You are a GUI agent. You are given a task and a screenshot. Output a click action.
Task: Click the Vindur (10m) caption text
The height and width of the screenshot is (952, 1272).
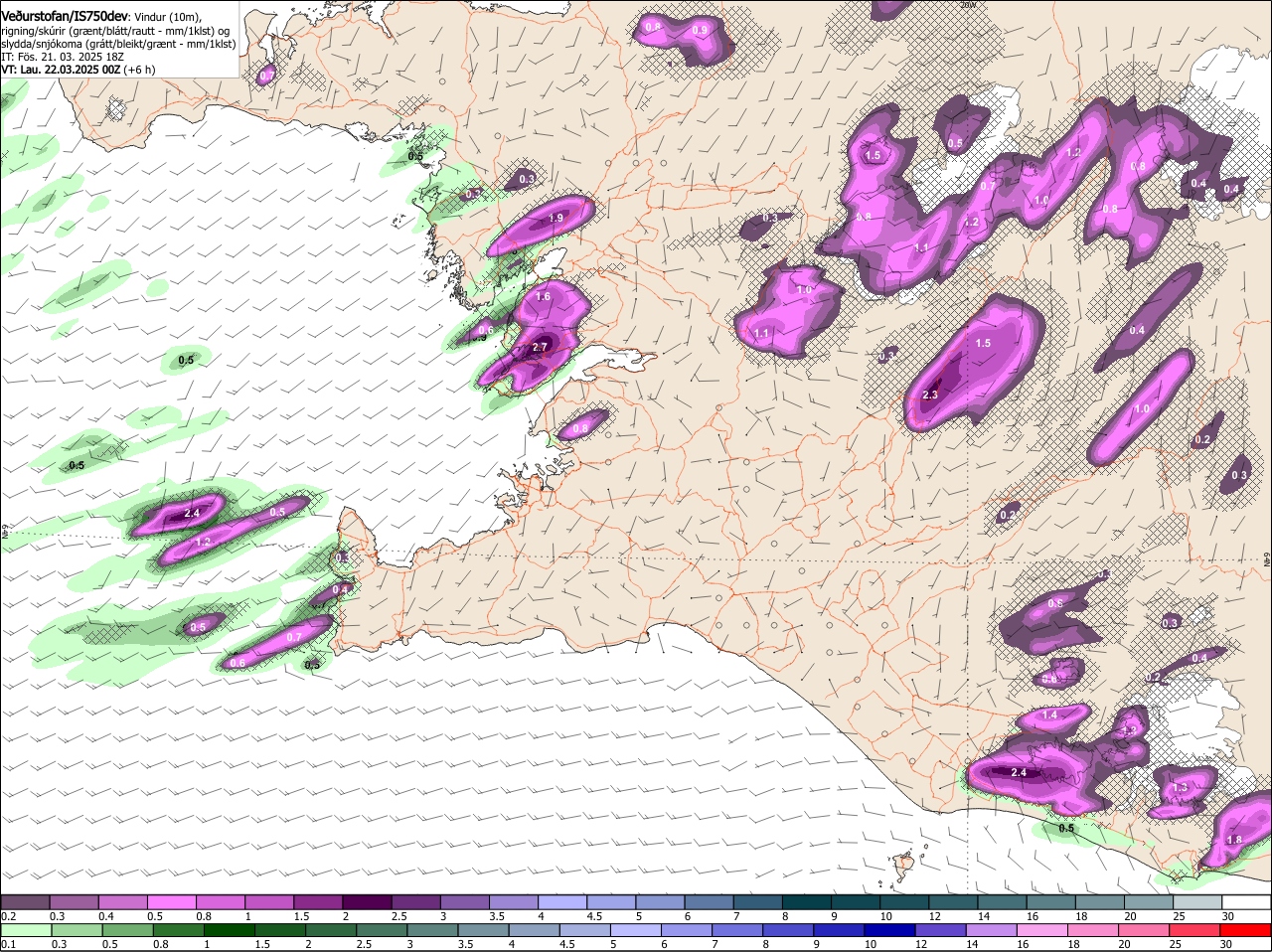click(x=168, y=17)
